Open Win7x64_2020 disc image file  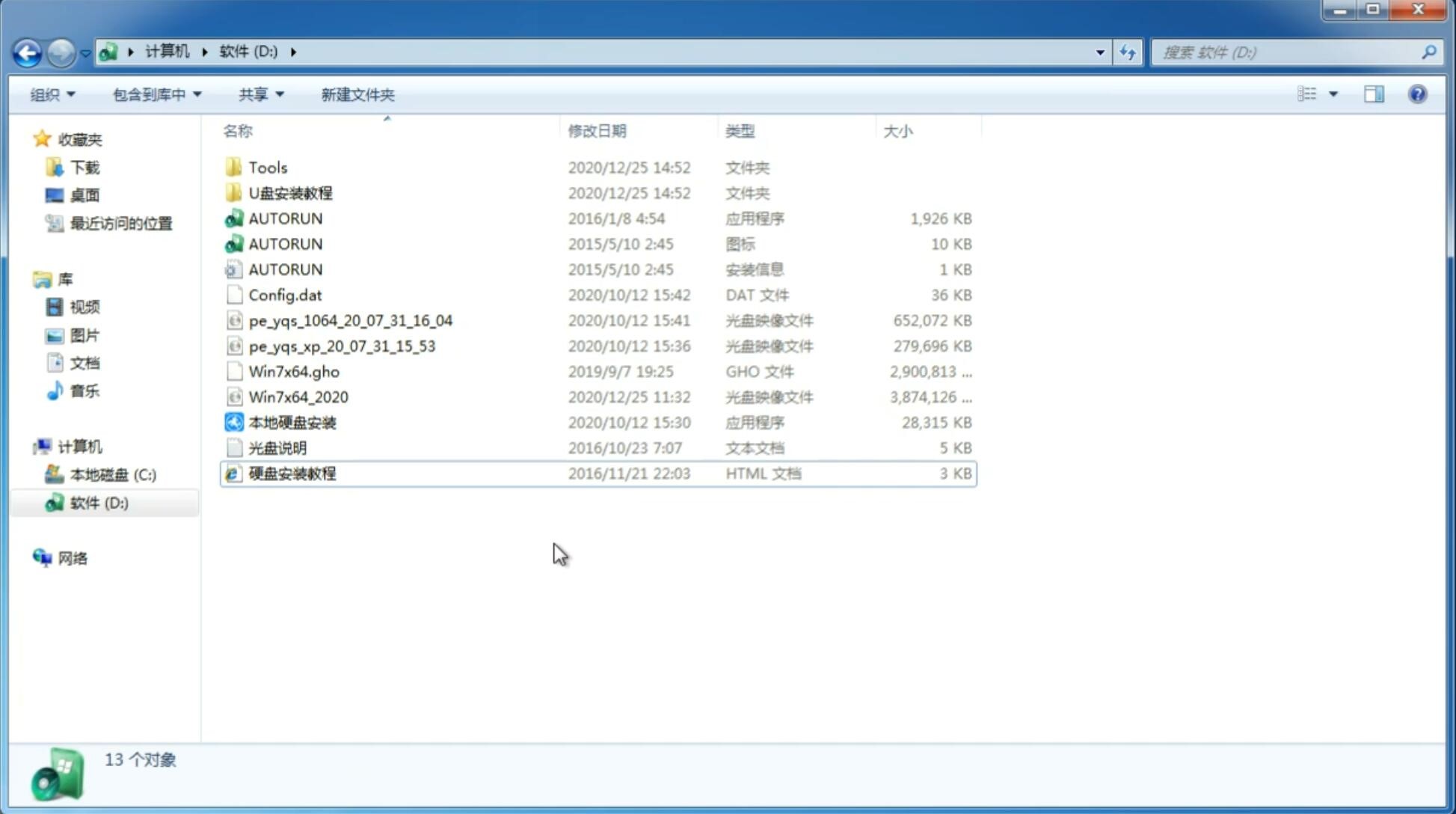pos(298,397)
